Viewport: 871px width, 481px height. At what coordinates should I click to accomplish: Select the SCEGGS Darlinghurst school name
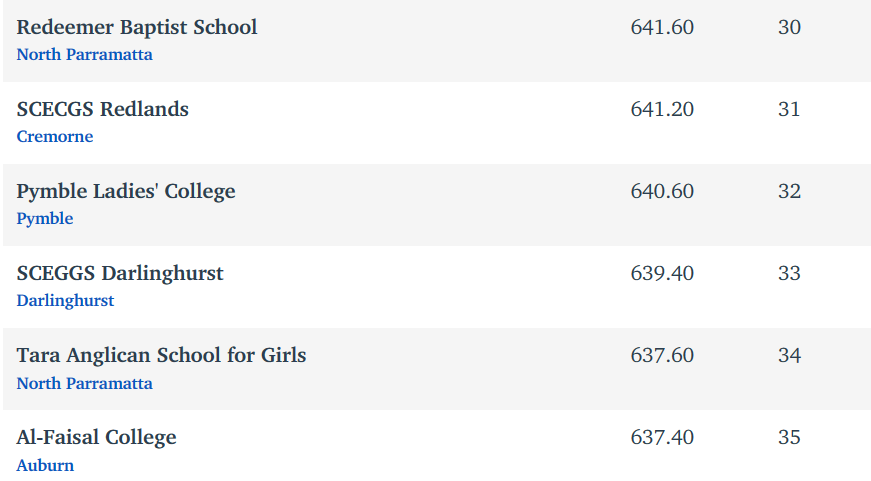click(x=120, y=273)
